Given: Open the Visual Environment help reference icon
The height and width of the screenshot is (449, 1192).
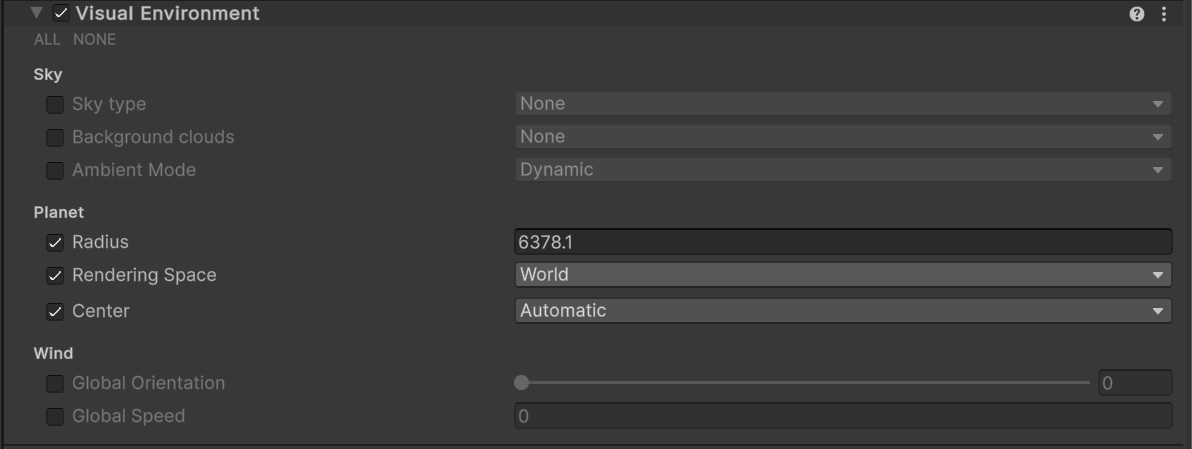Looking at the screenshot, I should pyautogui.click(x=1137, y=14).
